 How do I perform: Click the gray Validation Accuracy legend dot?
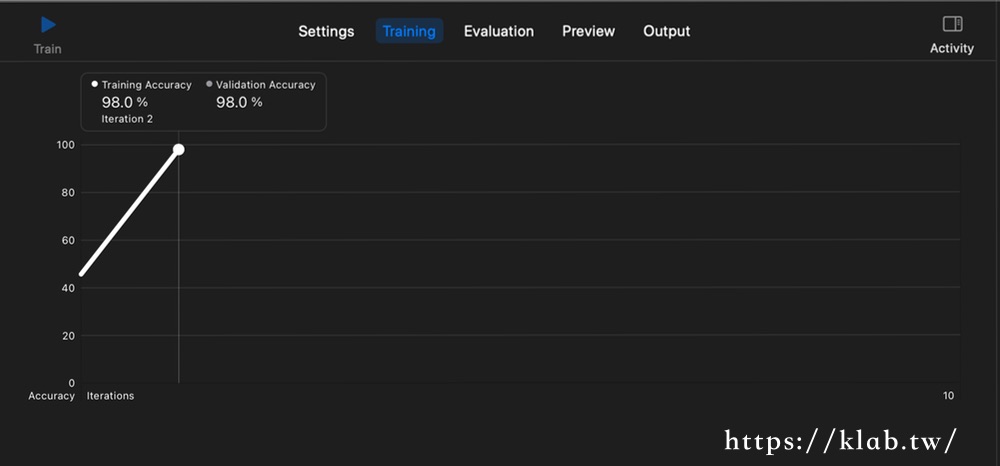(x=209, y=85)
